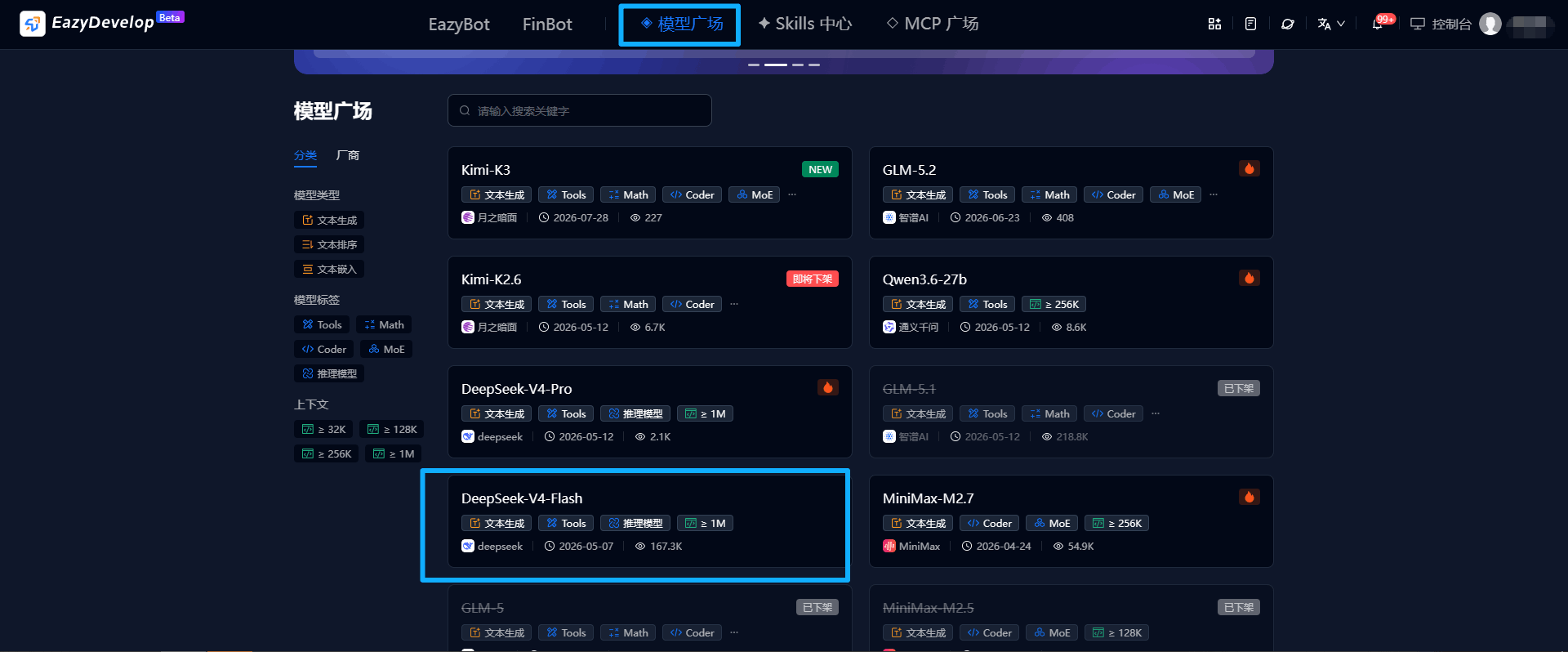The height and width of the screenshot is (652, 1568).
Task: Select the wide active banner carousel indicator
Action: tap(776, 65)
